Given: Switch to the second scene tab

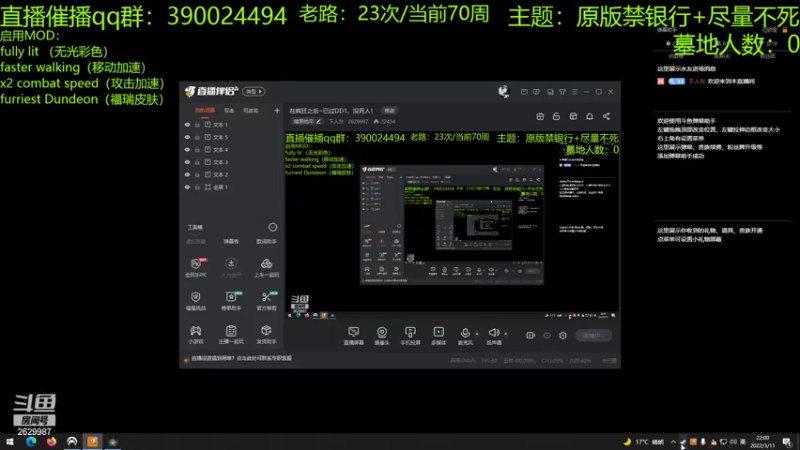Looking at the screenshot, I should (229, 111).
